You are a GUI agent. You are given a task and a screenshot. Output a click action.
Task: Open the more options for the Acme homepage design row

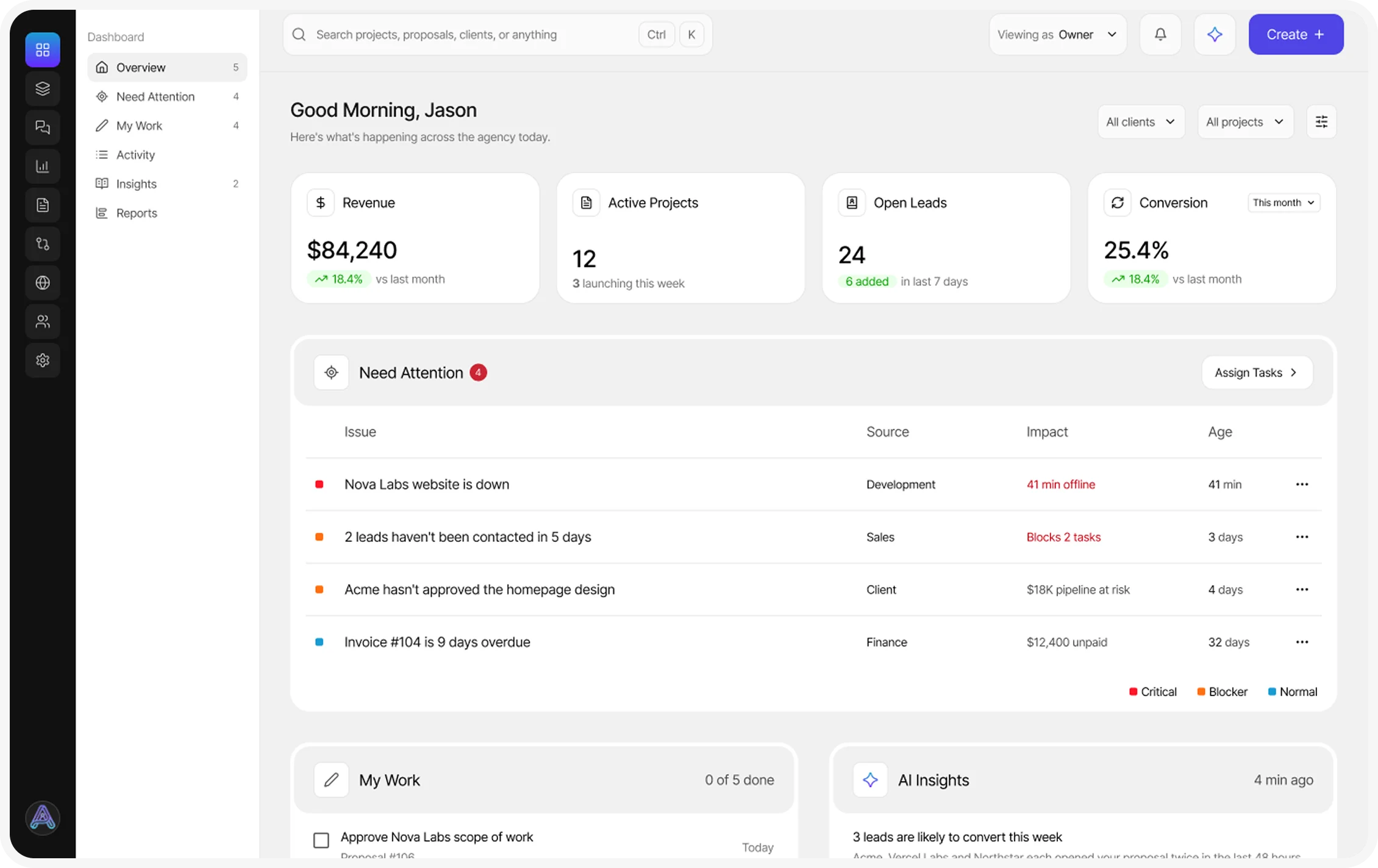[1302, 589]
